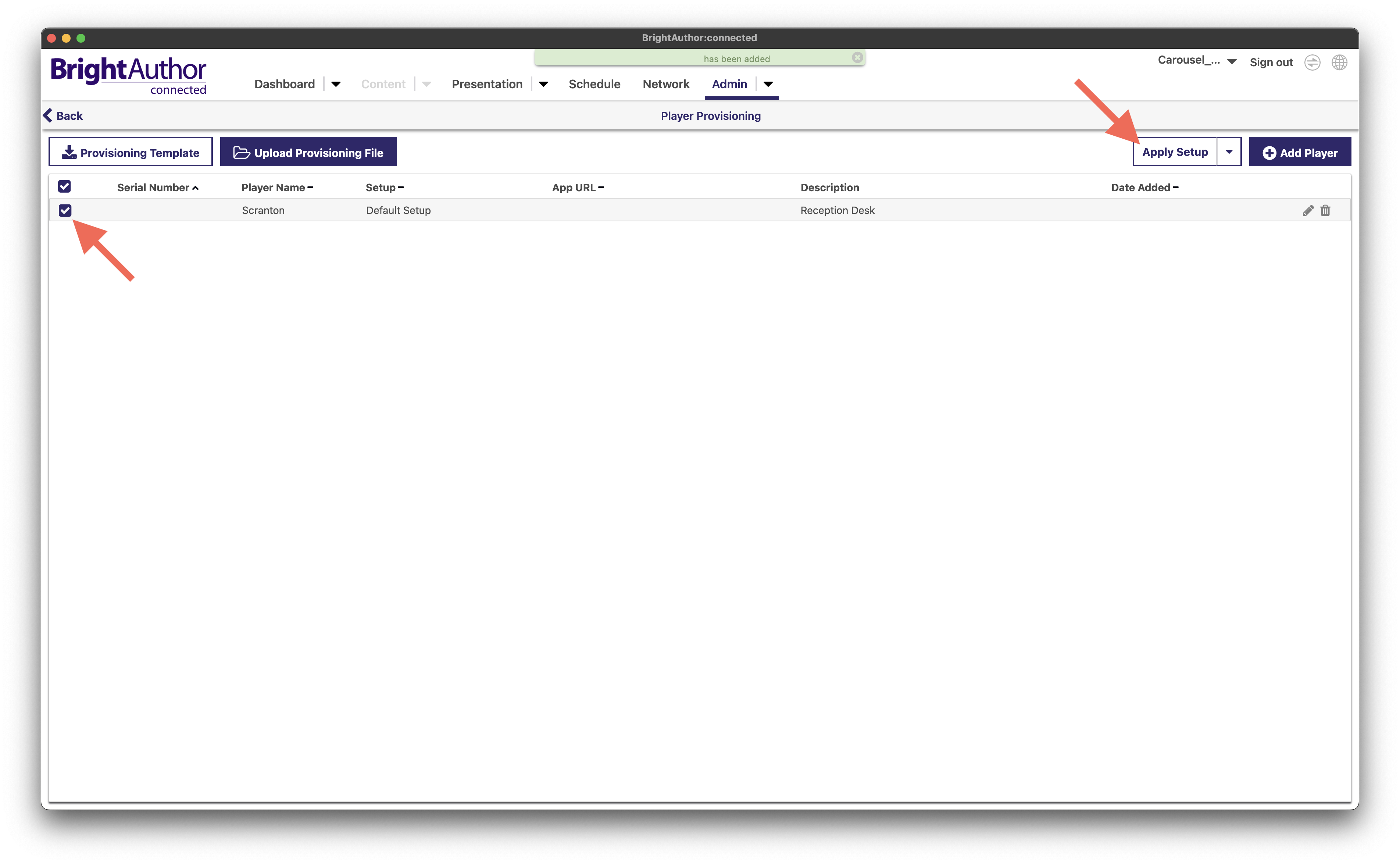
Task: Sort by App URL column
Action: (x=578, y=188)
